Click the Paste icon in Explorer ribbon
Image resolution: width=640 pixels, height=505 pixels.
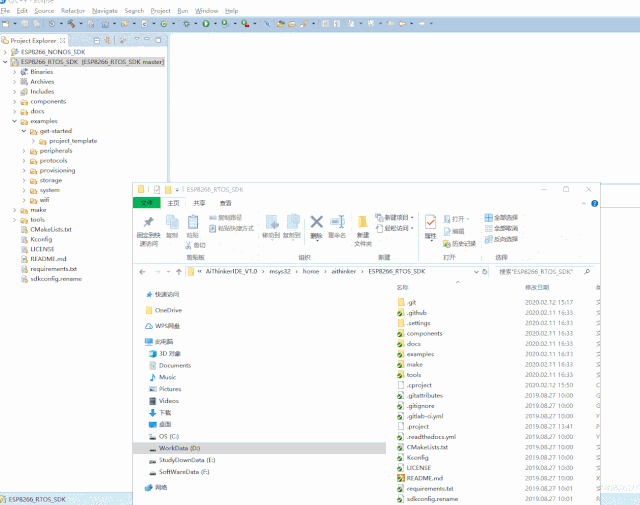(x=193, y=222)
